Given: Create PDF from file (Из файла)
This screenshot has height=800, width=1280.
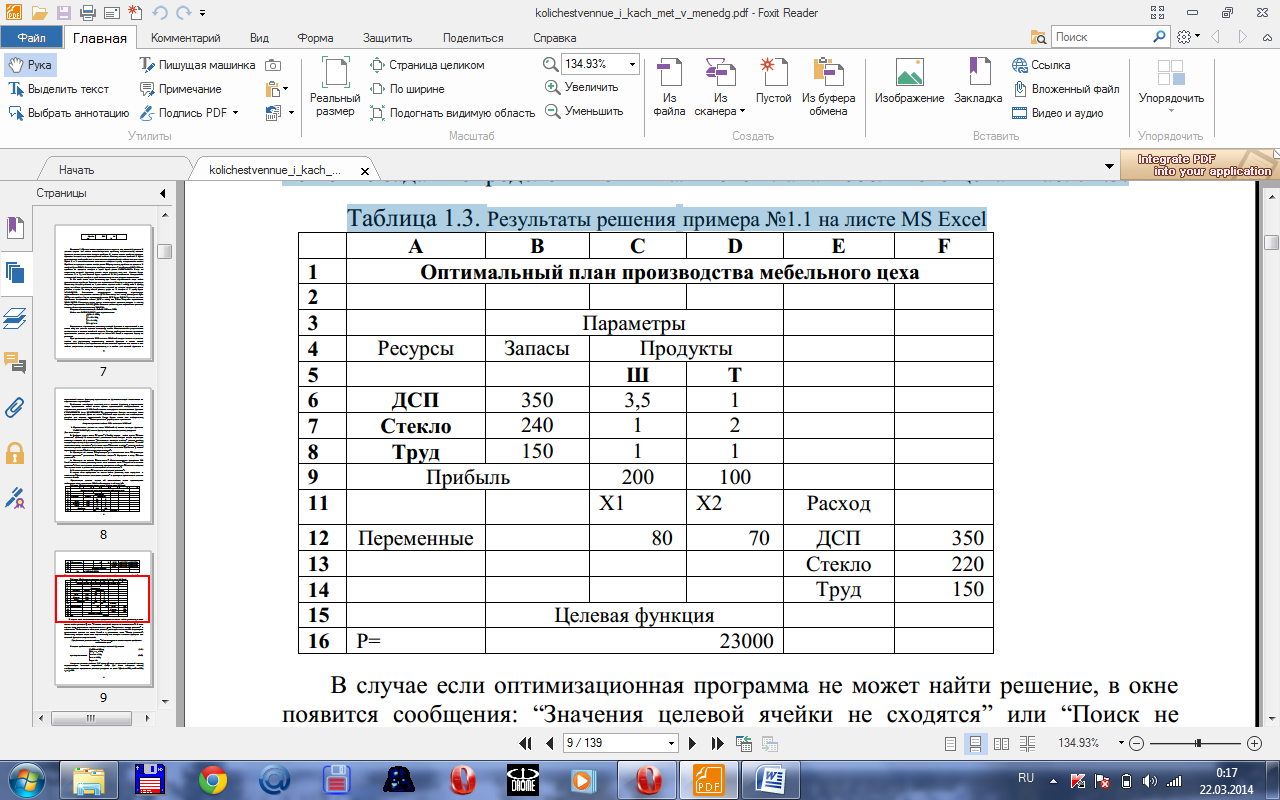Looking at the screenshot, I should [669, 87].
